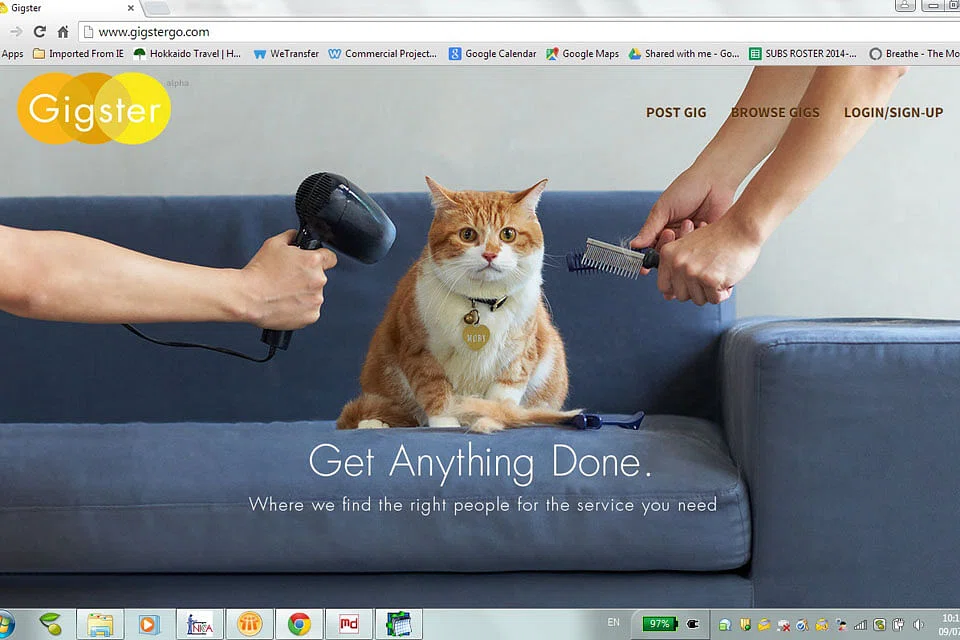This screenshot has width=960, height=640.
Task: Open the SUBS ROSTER 2014 bookmark
Action: point(803,54)
